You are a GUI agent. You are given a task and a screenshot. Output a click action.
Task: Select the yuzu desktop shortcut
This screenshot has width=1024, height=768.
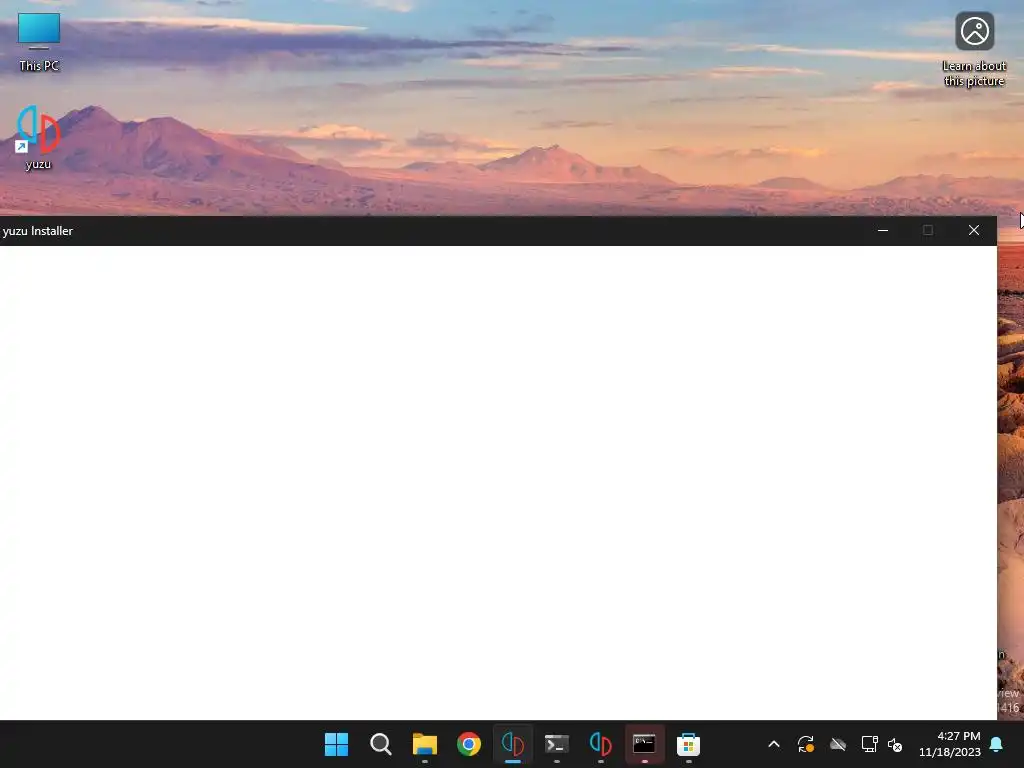point(38,138)
